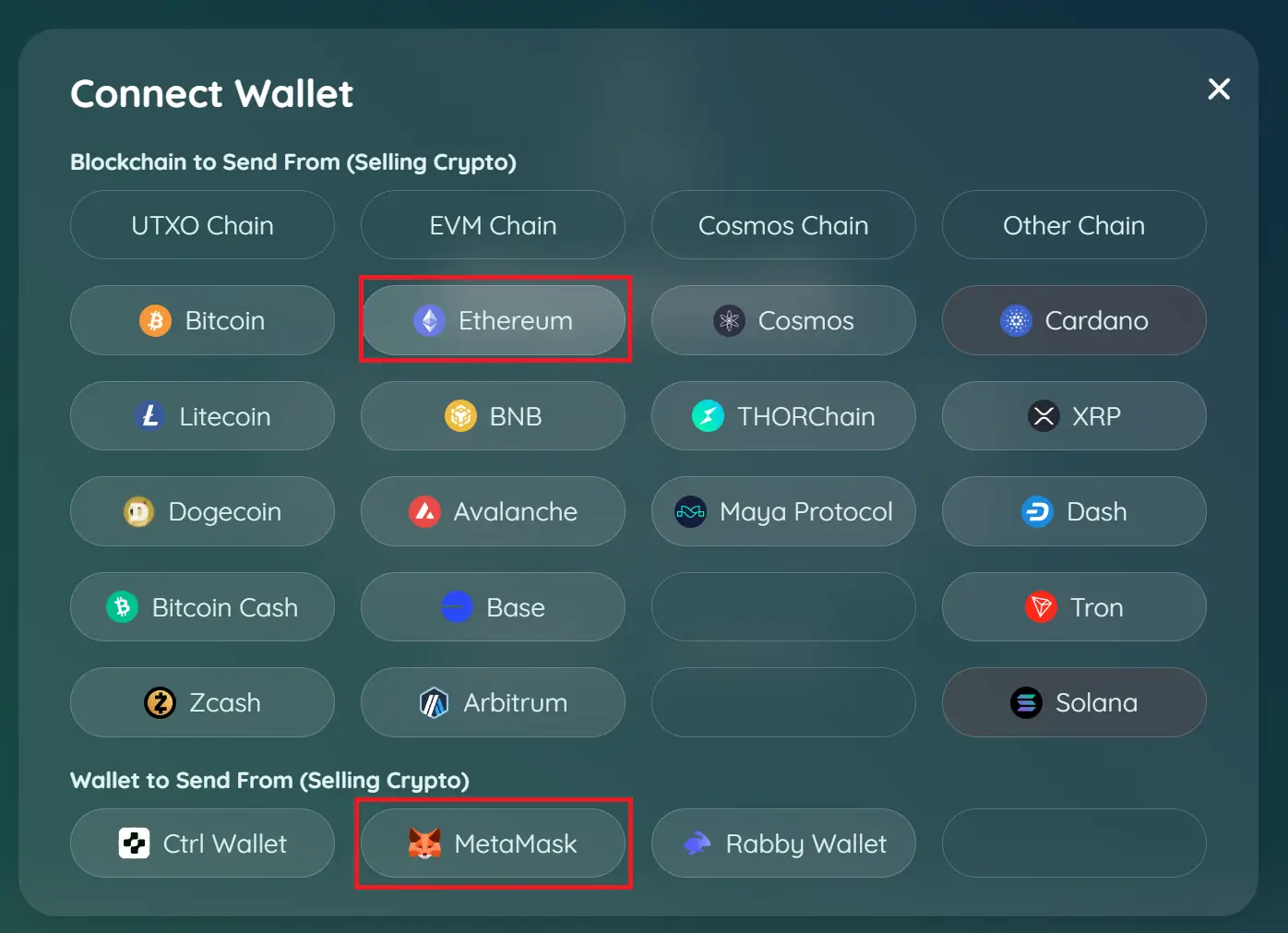The width and height of the screenshot is (1288, 933).
Task: Choose the Cardano blockchain
Action: 1074,321
